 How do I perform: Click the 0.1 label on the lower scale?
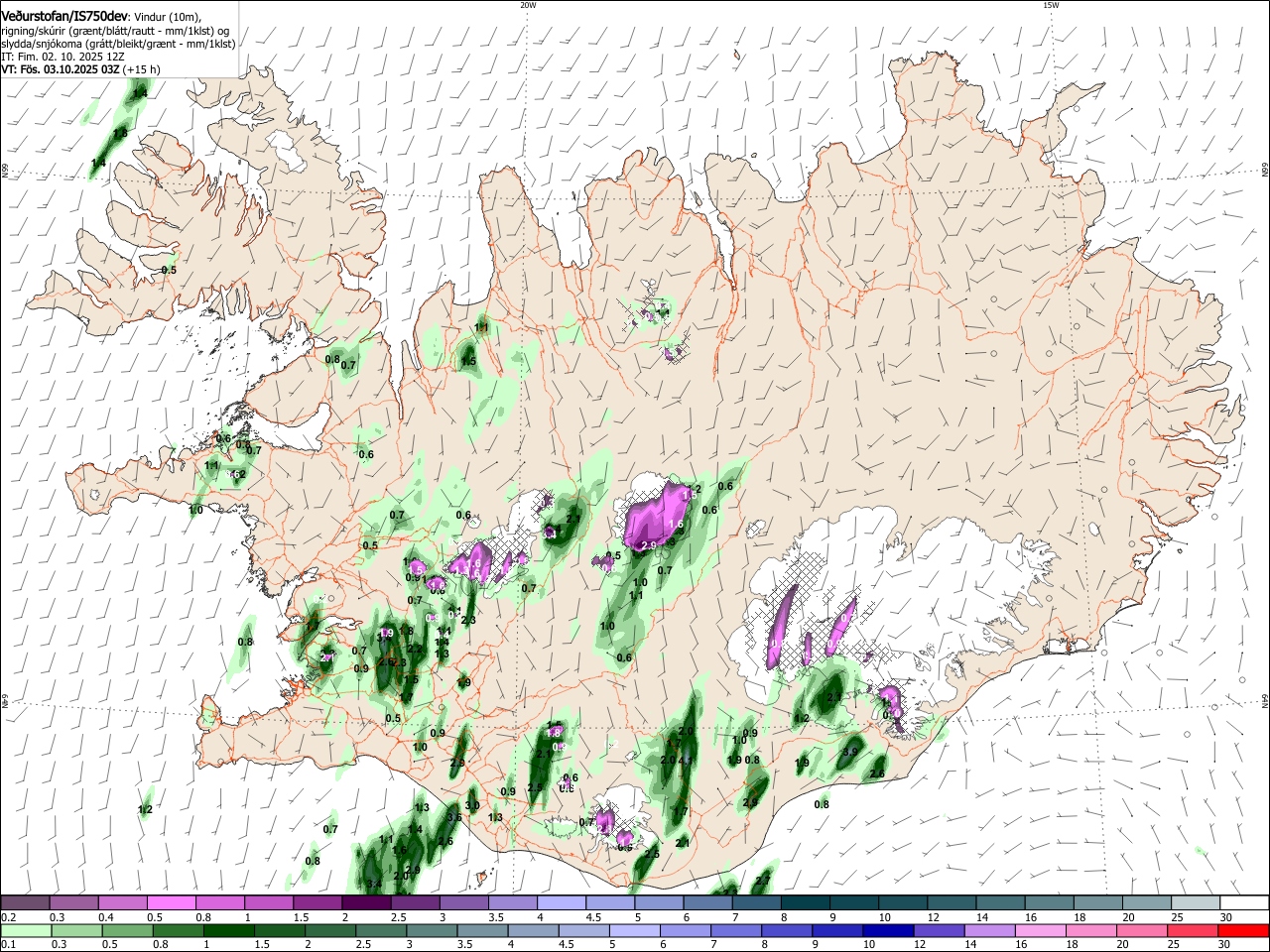pyautogui.click(x=8, y=944)
